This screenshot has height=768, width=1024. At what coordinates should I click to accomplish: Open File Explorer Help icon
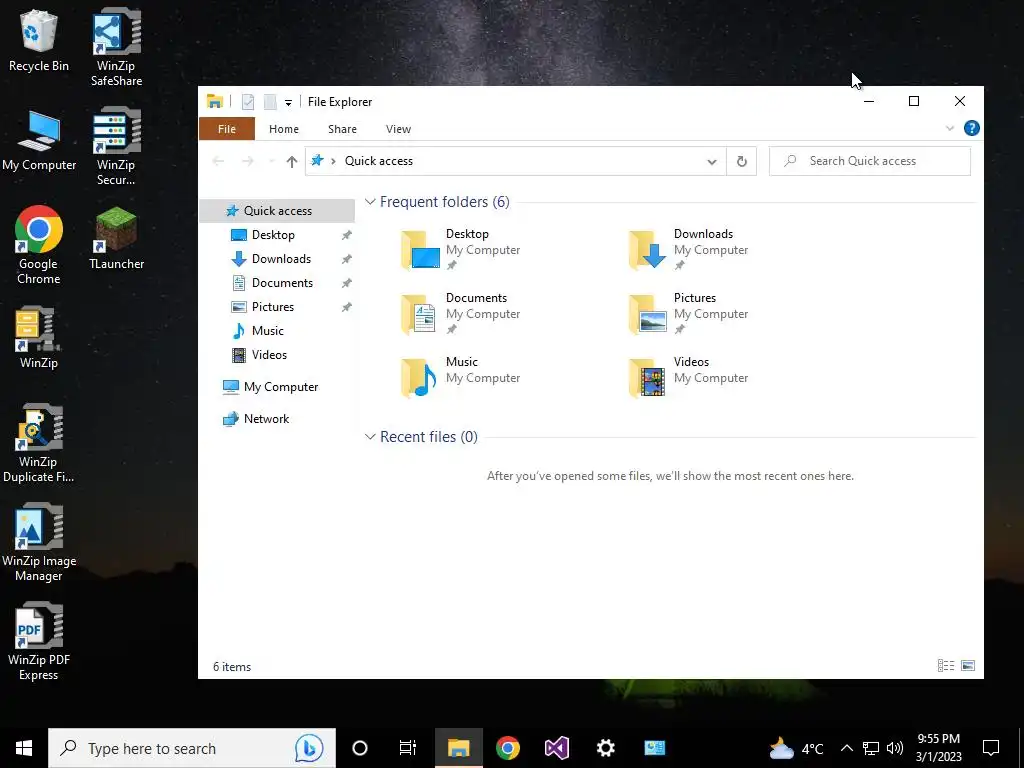pos(972,128)
